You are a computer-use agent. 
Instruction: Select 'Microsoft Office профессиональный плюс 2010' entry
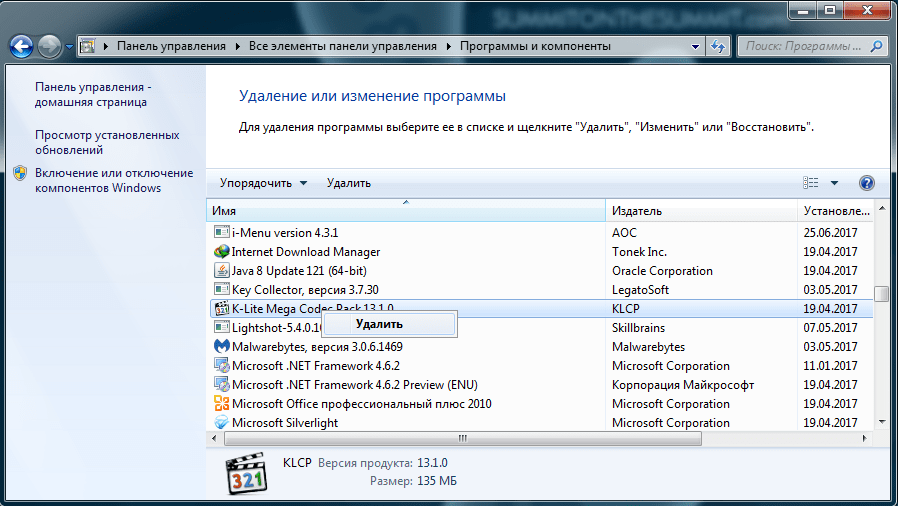361,404
